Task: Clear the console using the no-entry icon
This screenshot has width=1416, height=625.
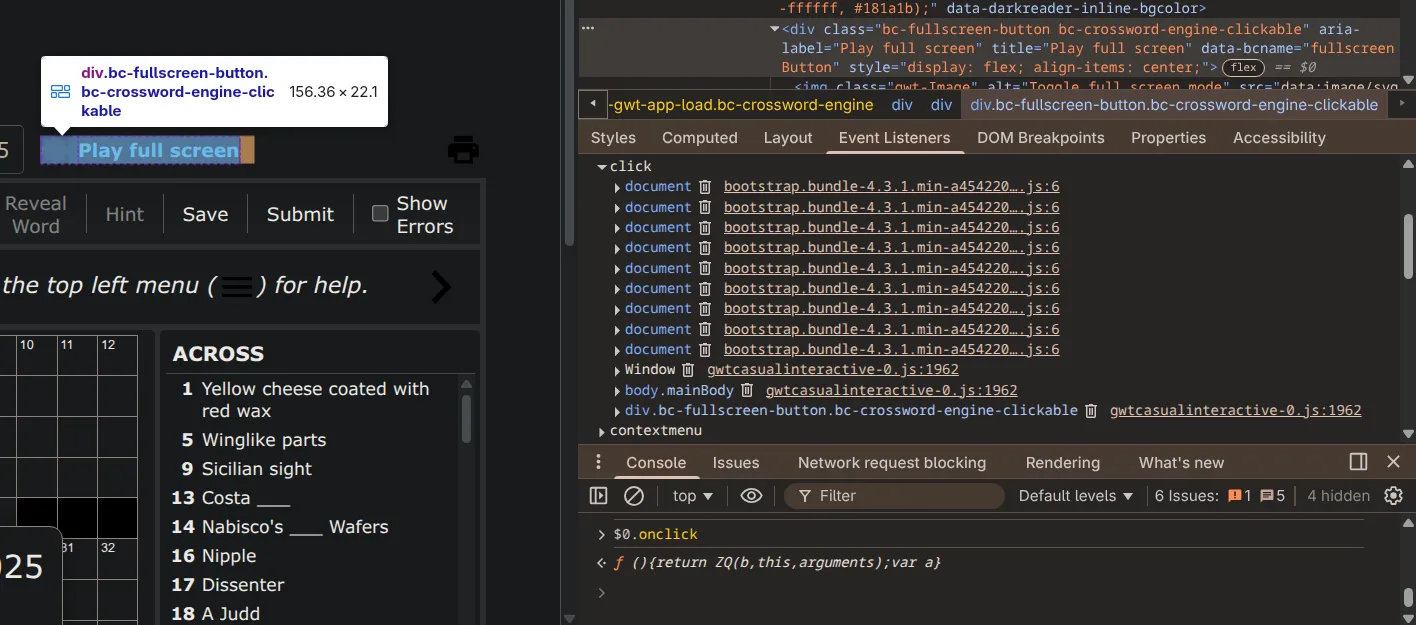Action: (x=633, y=495)
